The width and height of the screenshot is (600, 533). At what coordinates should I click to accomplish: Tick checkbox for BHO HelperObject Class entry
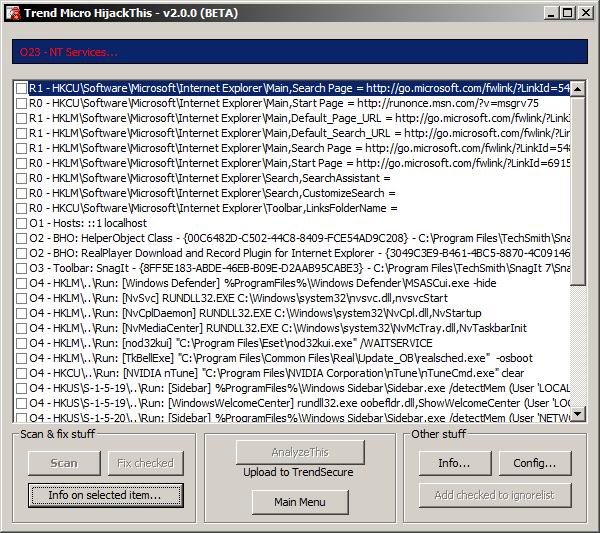[x=21, y=238]
